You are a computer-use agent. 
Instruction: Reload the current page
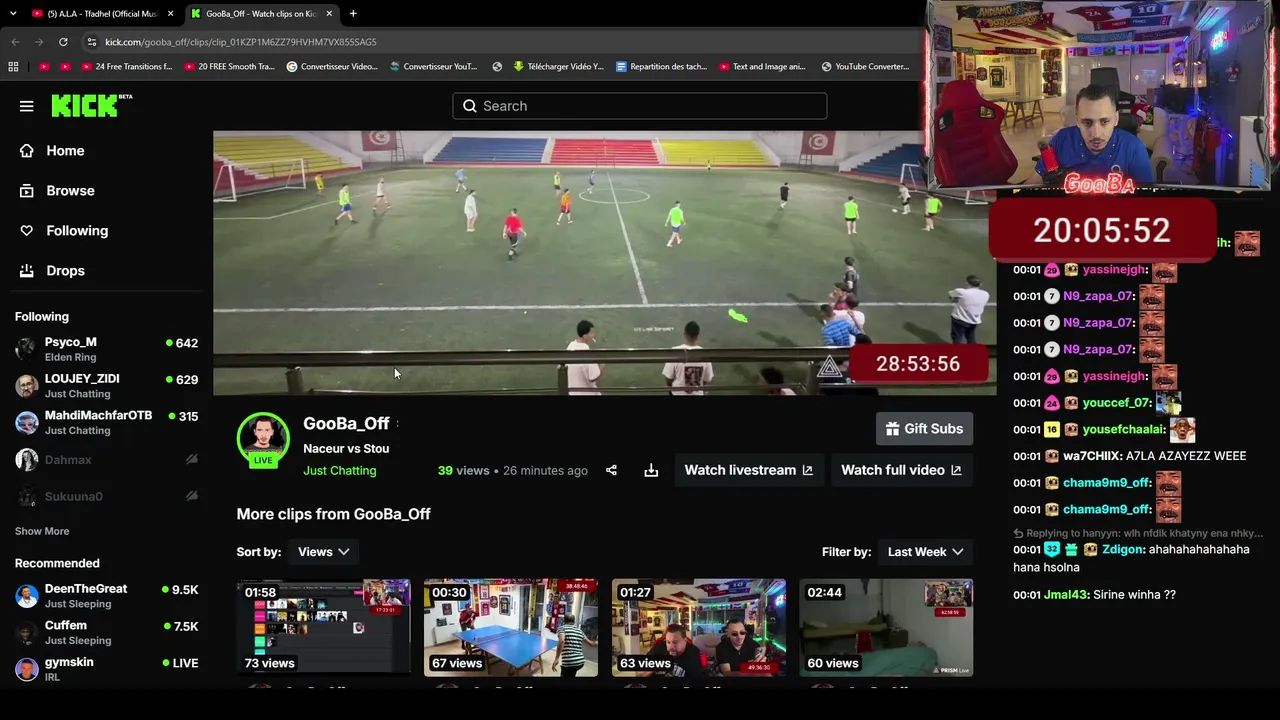(63, 42)
